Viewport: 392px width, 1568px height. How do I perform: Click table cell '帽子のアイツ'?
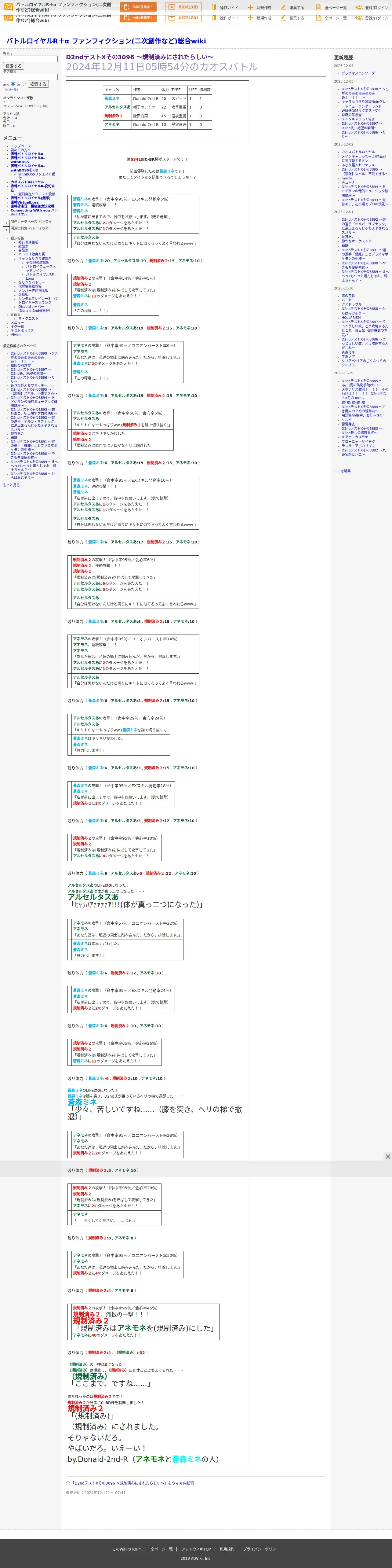(145, 107)
